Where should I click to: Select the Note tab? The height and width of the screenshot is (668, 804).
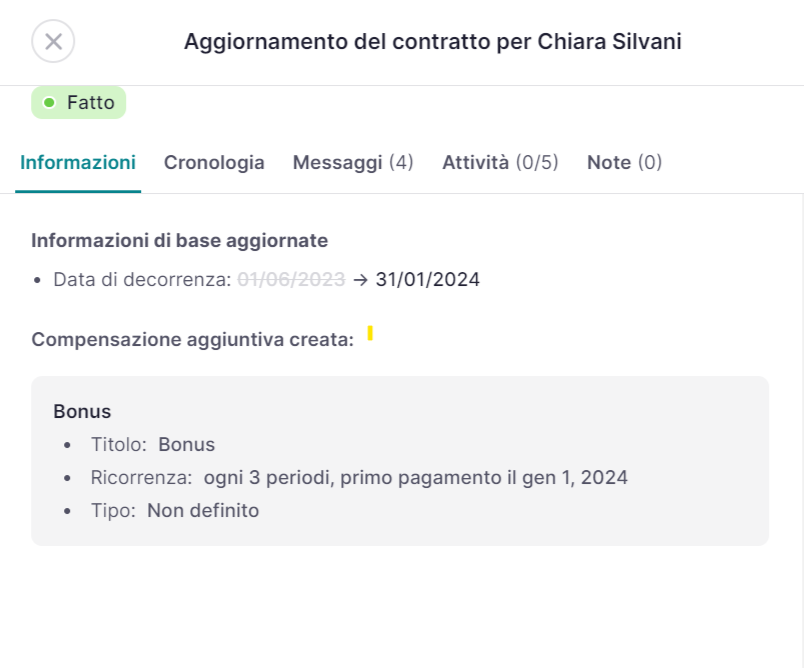coord(624,162)
